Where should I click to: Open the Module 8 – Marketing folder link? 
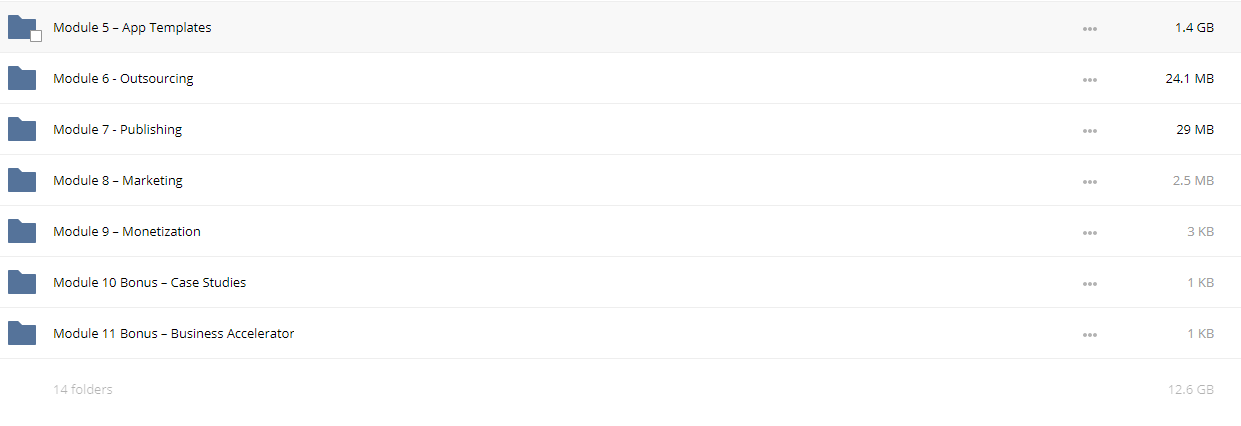tap(118, 180)
